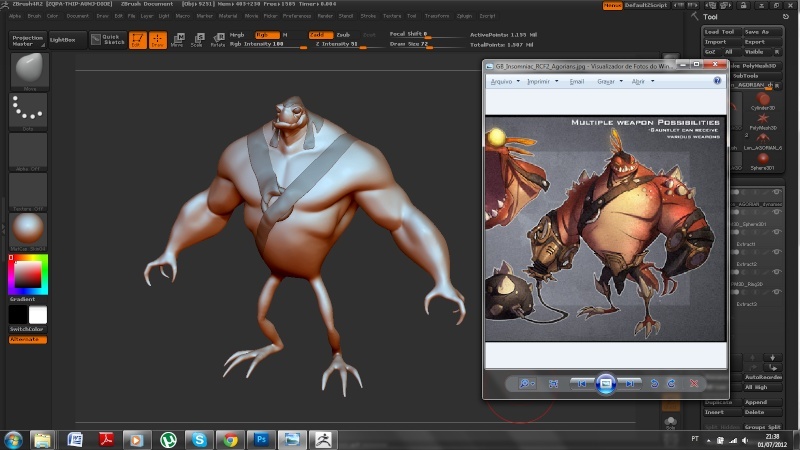This screenshot has height=450, width=800.
Task: Toggle visibility eye of AGORIAN dynamesh subtool
Action: pos(776,192)
